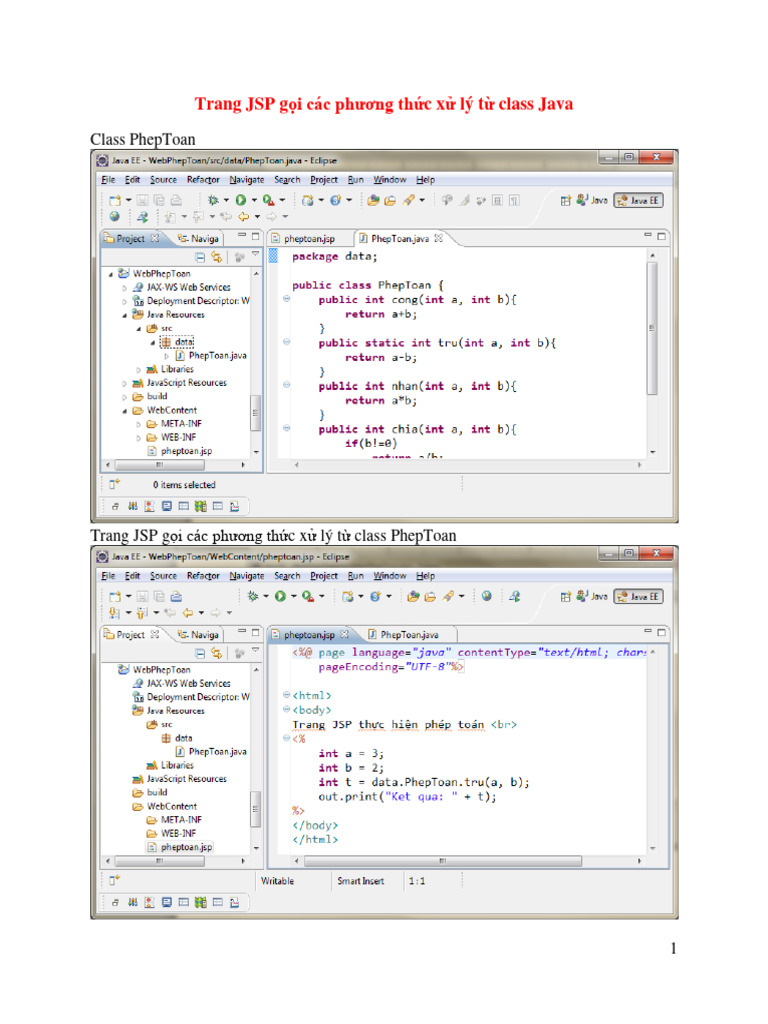Collapse the <body> tag fold marker
This screenshot has height=1024, width=768.
tap(286, 709)
